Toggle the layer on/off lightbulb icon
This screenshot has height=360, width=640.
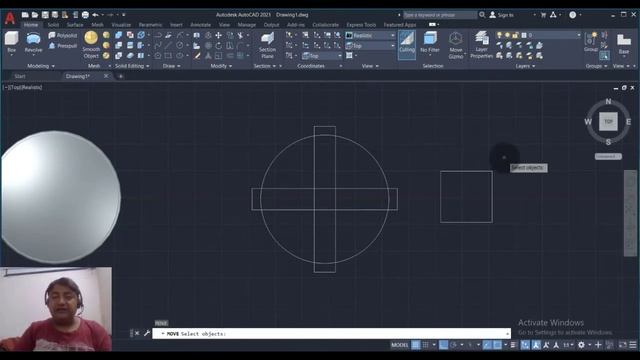(x=499, y=36)
